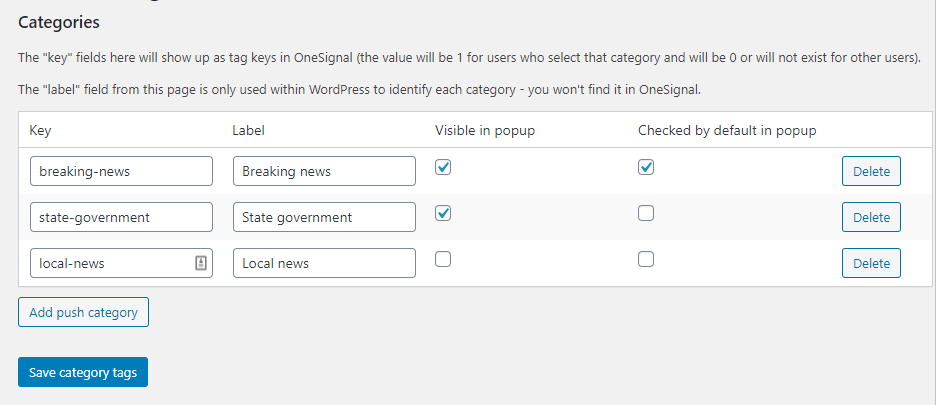Click Add push category button
The height and width of the screenshot is (405, 936).
click(x=84, y=312)
